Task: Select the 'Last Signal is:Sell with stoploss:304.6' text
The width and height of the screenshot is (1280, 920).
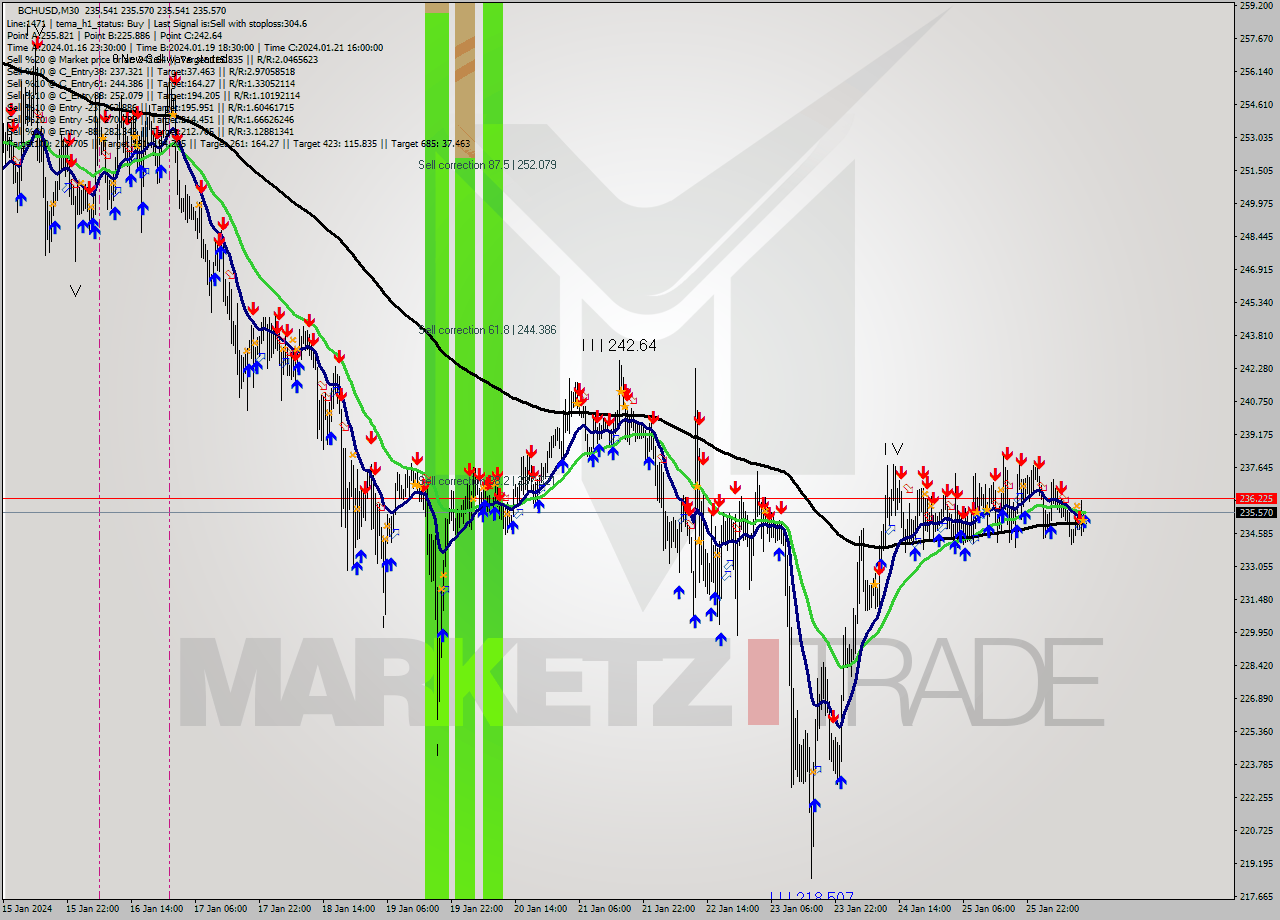Action: [x=229, y=23]
